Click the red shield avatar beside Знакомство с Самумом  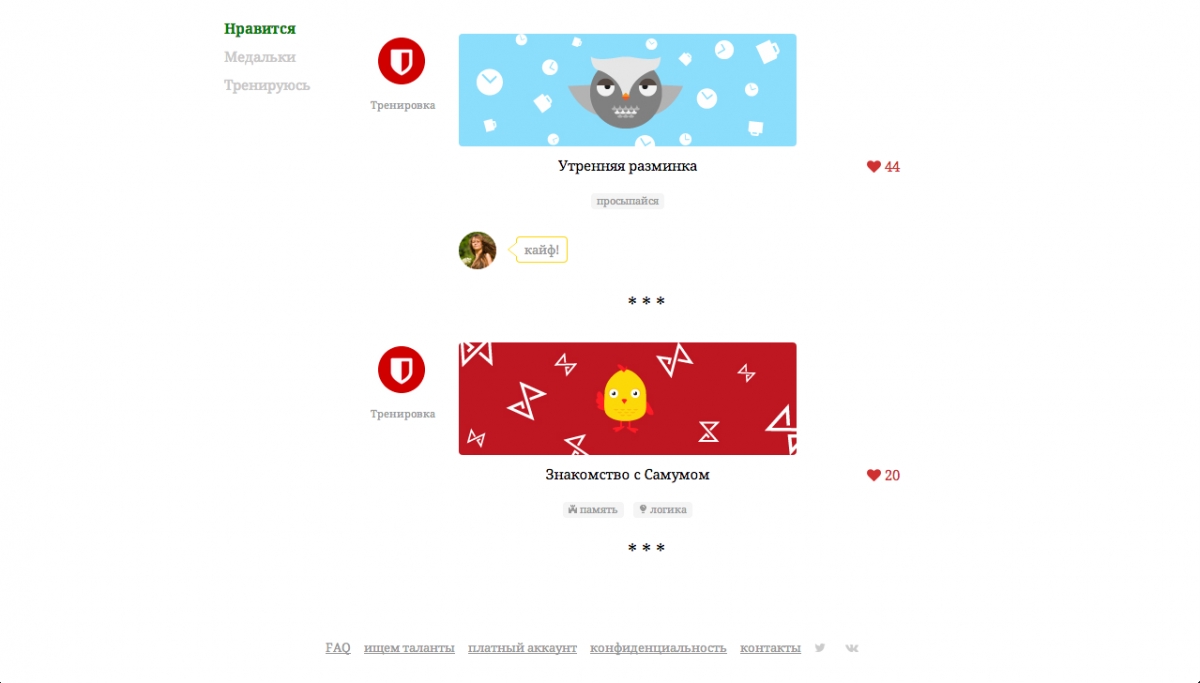click(x=401, y=369)
